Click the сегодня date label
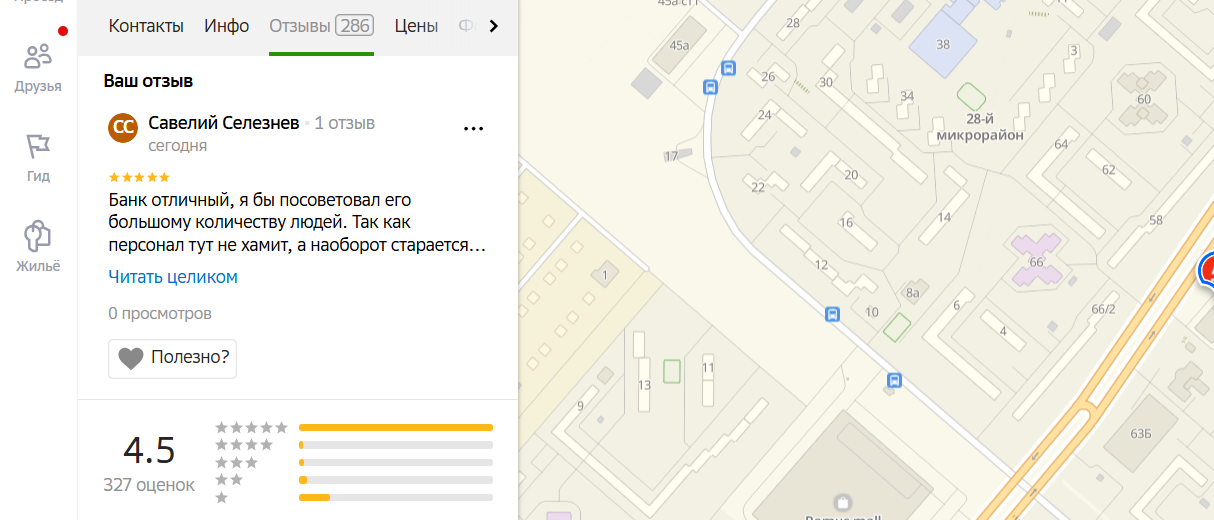 (178, 146)
